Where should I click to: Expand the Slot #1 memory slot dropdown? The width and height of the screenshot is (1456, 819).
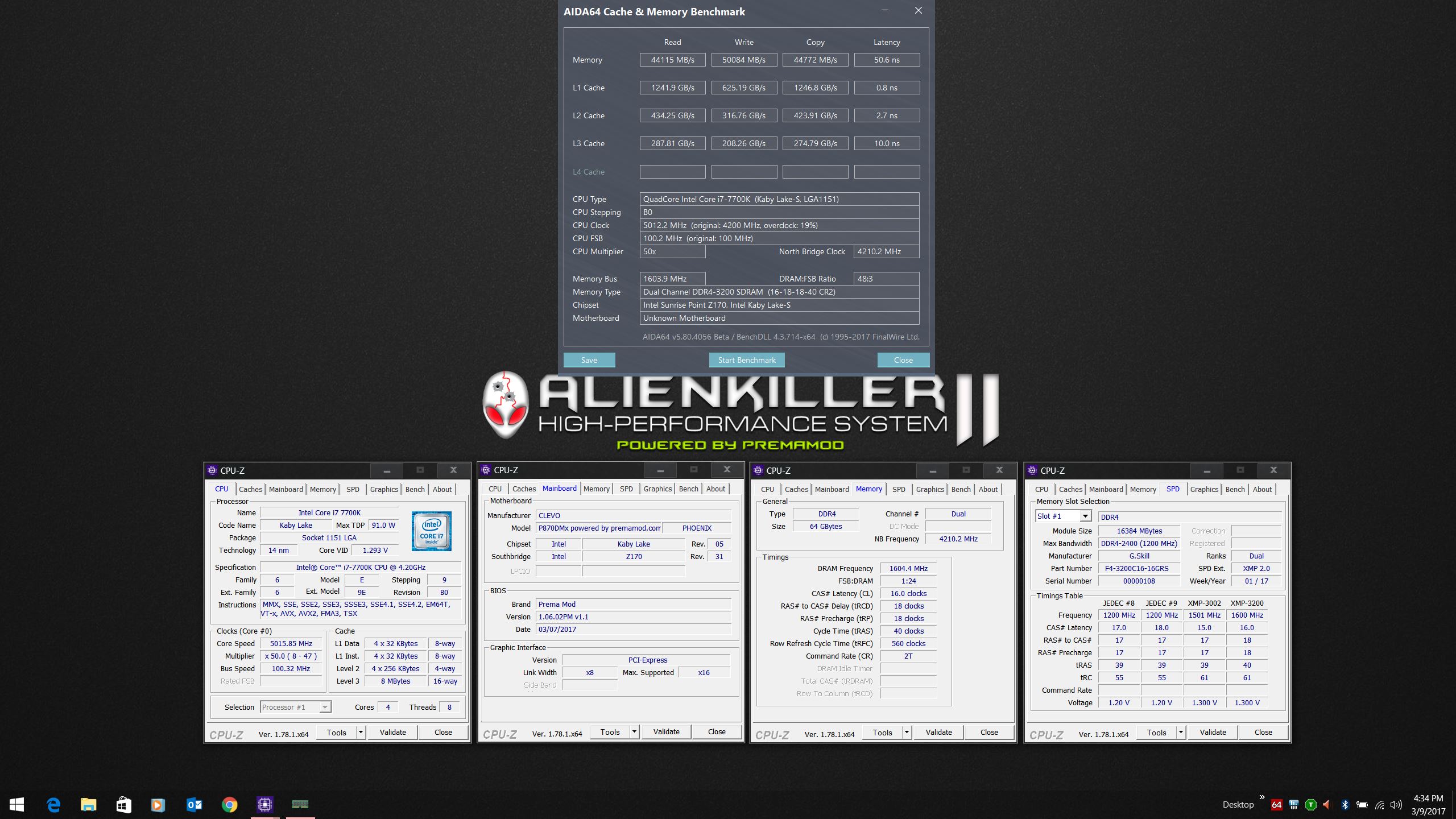(x=1085, y=516)
